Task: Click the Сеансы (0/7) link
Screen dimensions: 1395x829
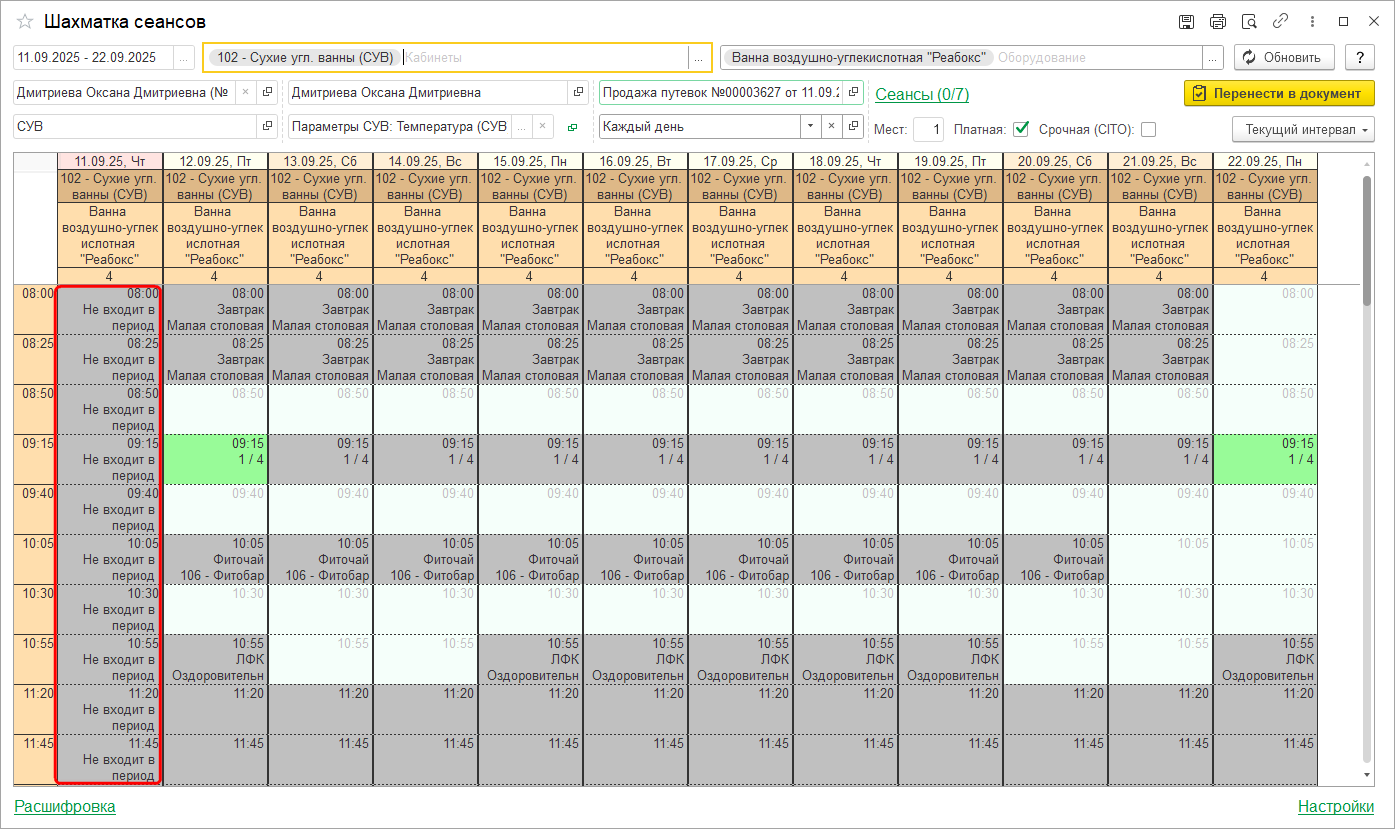Action: pyautogui.click(x=921, y=95)
